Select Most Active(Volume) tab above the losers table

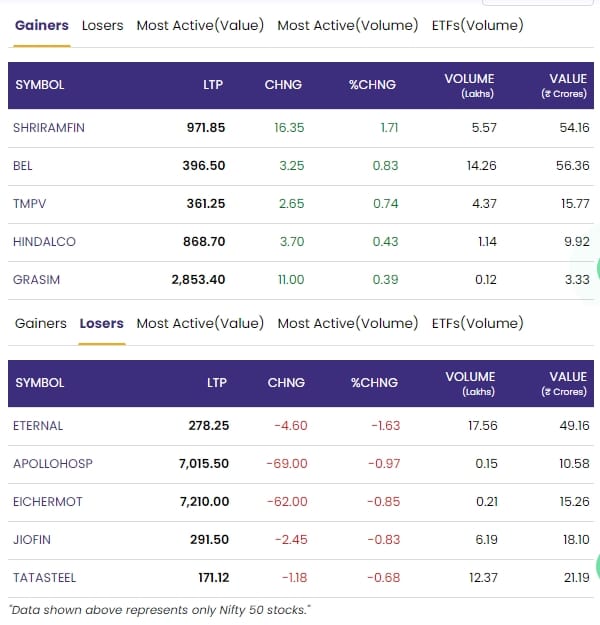[347, 323]
